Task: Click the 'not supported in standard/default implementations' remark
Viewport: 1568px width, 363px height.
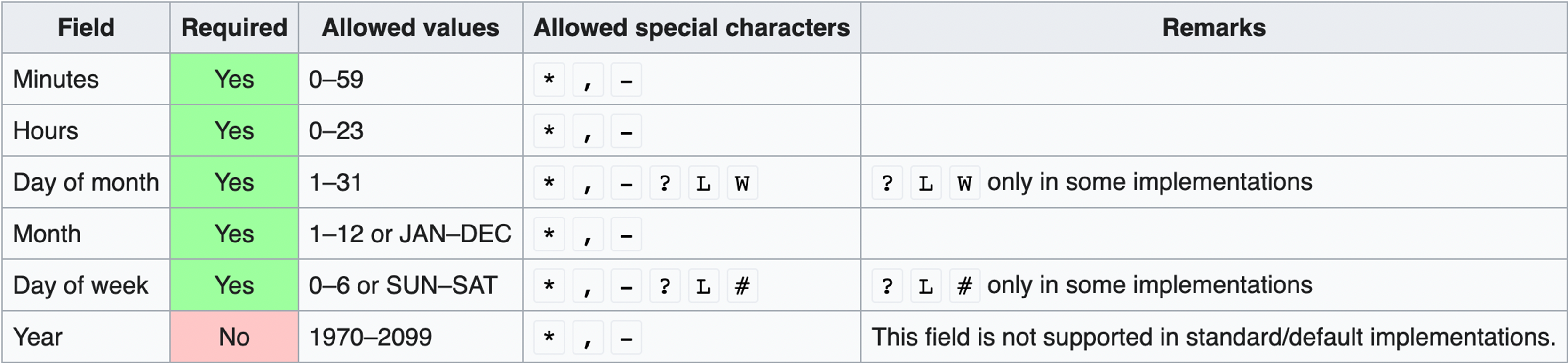Action: click(1213, 337)
